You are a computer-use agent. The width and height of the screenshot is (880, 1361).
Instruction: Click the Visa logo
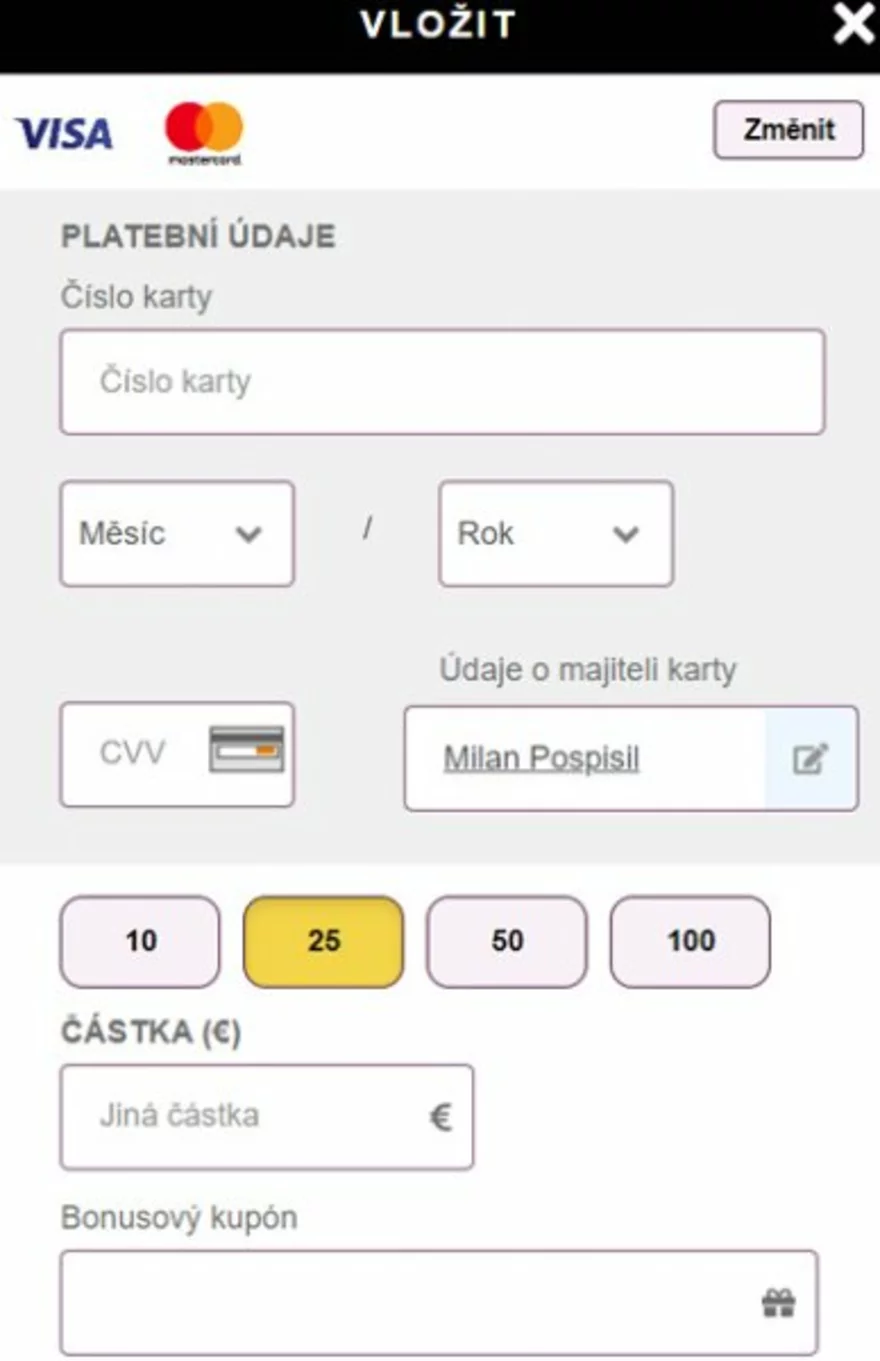click(x=63, y=134)
